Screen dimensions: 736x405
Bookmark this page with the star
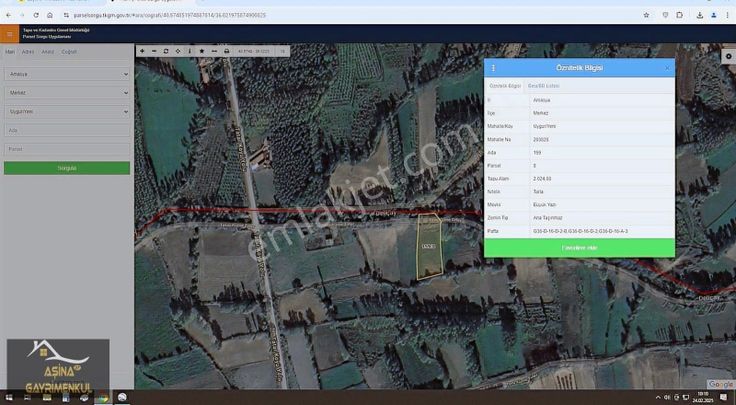[646, 15]
